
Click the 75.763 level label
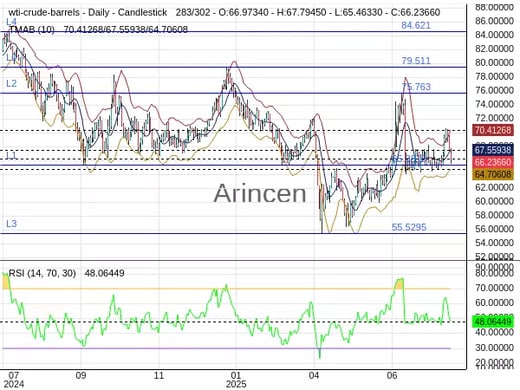coord(416,87)
